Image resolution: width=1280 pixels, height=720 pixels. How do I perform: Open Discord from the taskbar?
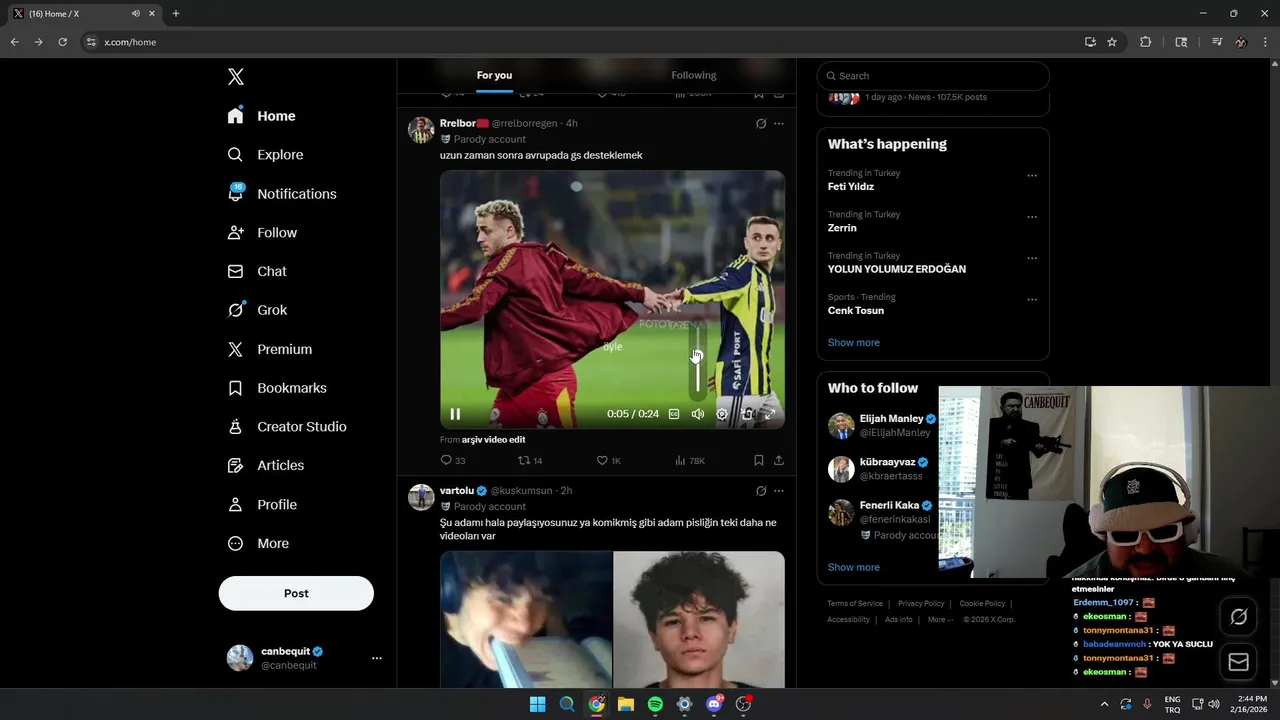point(714,704)
